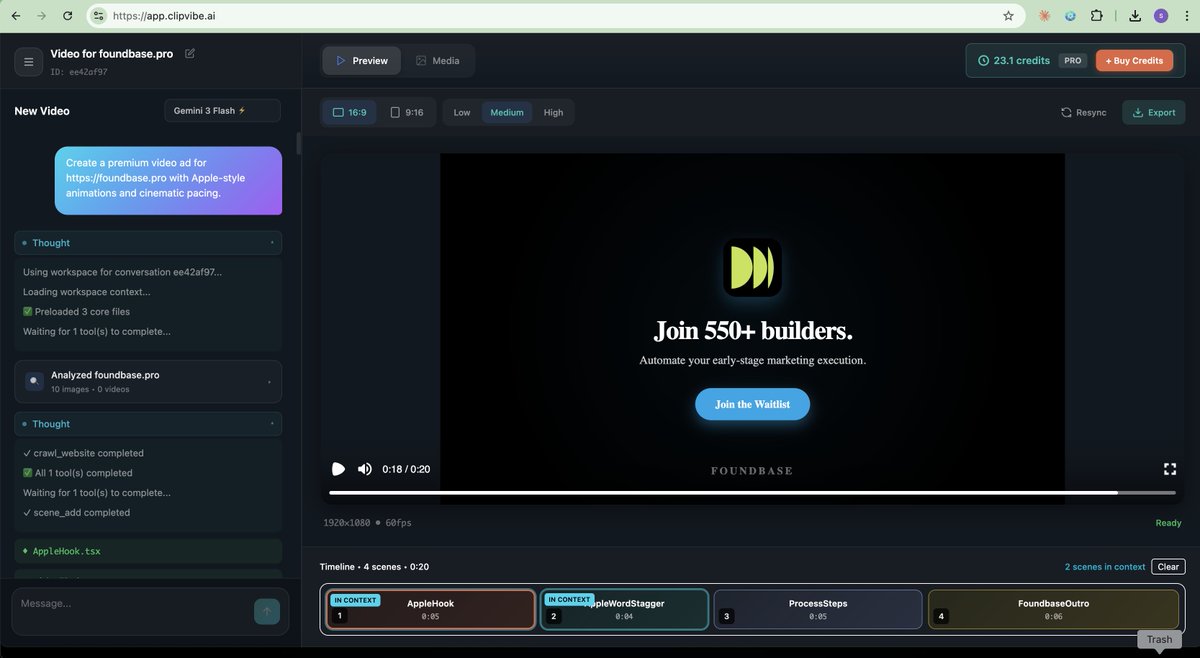
Task: Select AppleWordStagger scene in timeline
Action: [x=624, y=609]
